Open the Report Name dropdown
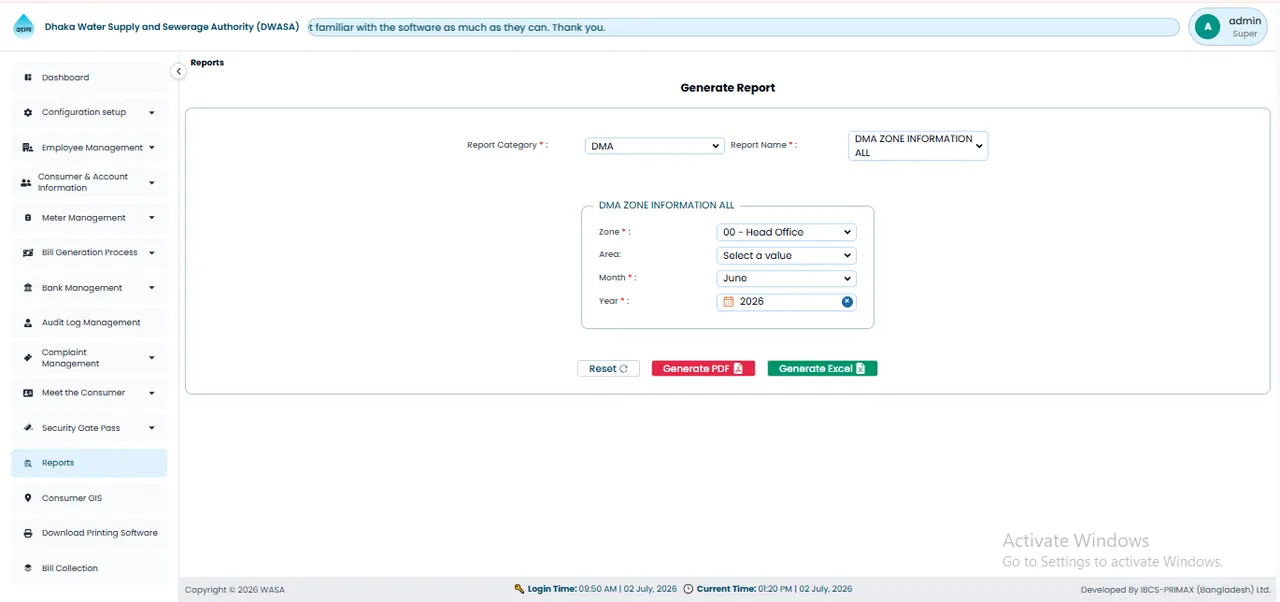Image resolution: width=1280 pixels, height=602 pixels. pyautogui.click(x=918, y=146)
